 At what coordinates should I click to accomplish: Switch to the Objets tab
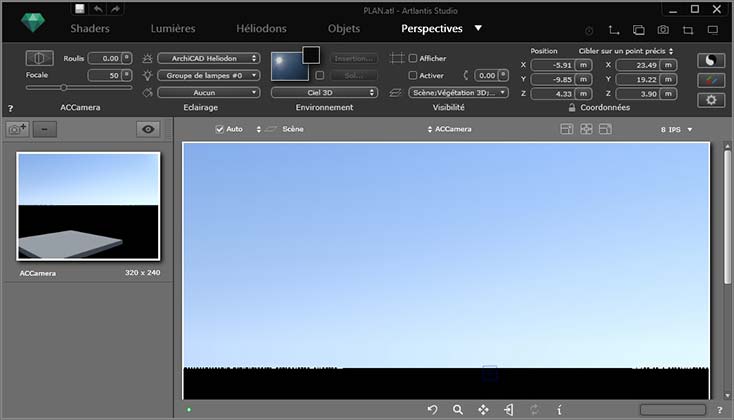pyautogui.click(x=344, y=29)
